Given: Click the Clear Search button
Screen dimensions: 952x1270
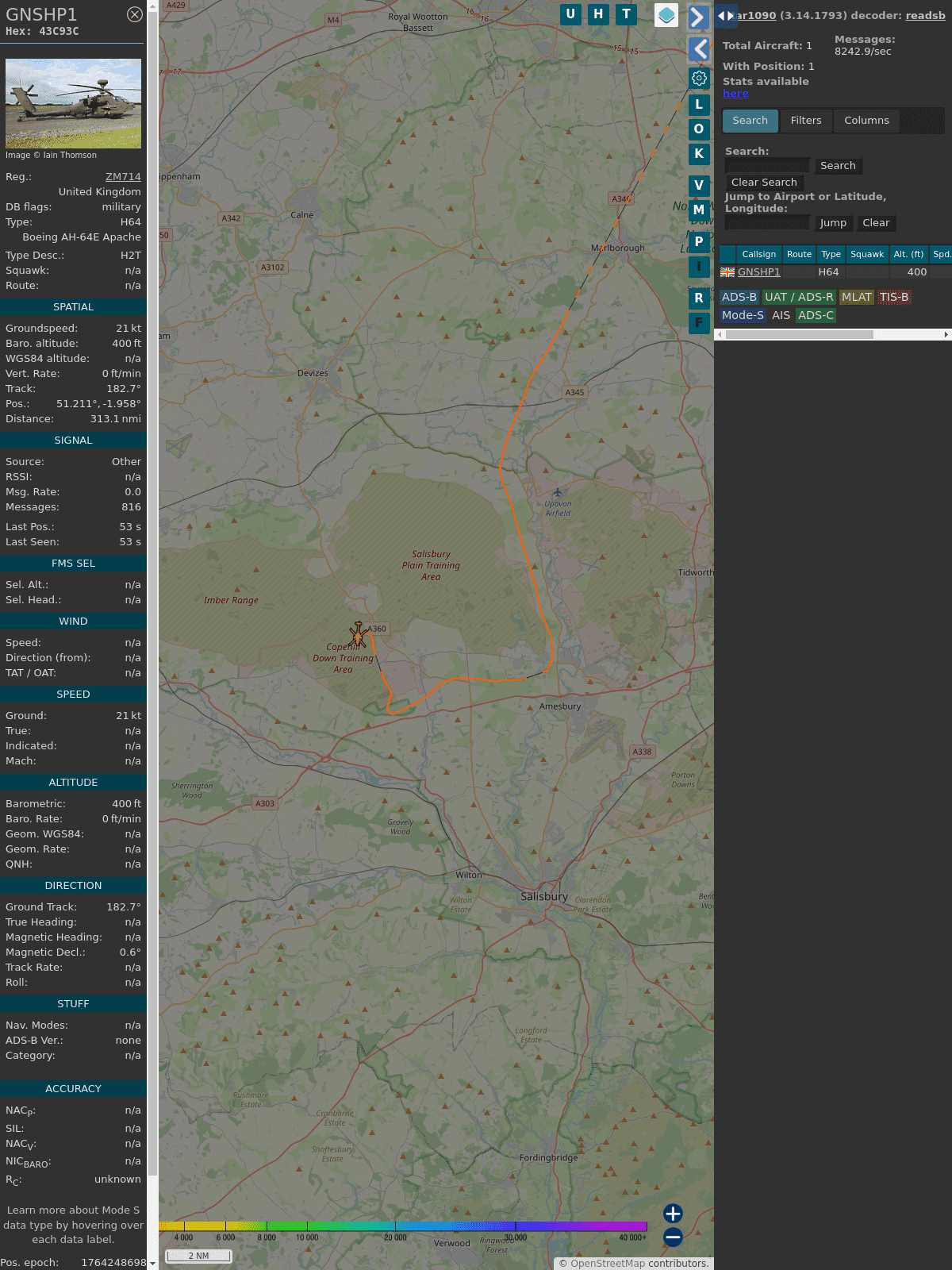Looking at the screenshot, I should pos(764,183).
